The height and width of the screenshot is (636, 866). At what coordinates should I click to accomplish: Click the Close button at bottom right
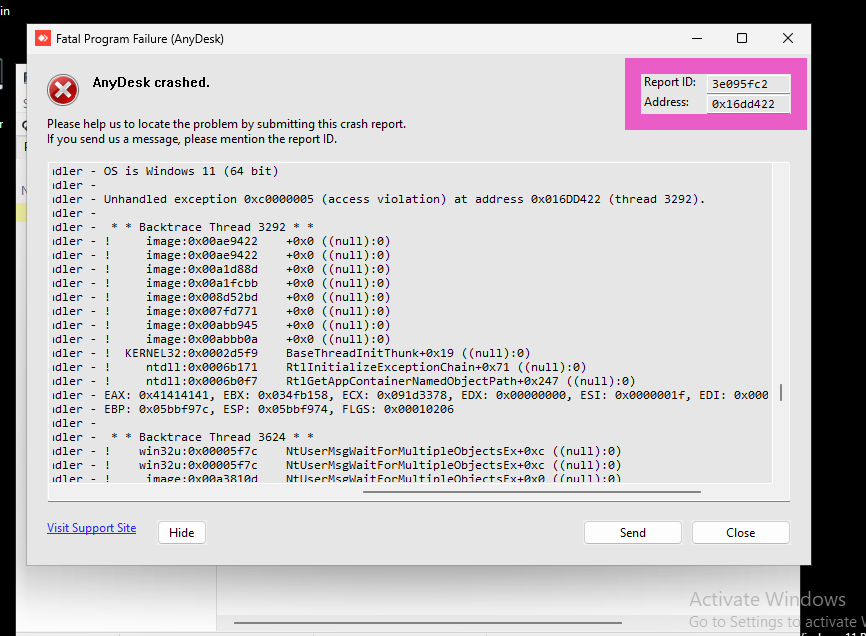[741, 533]
